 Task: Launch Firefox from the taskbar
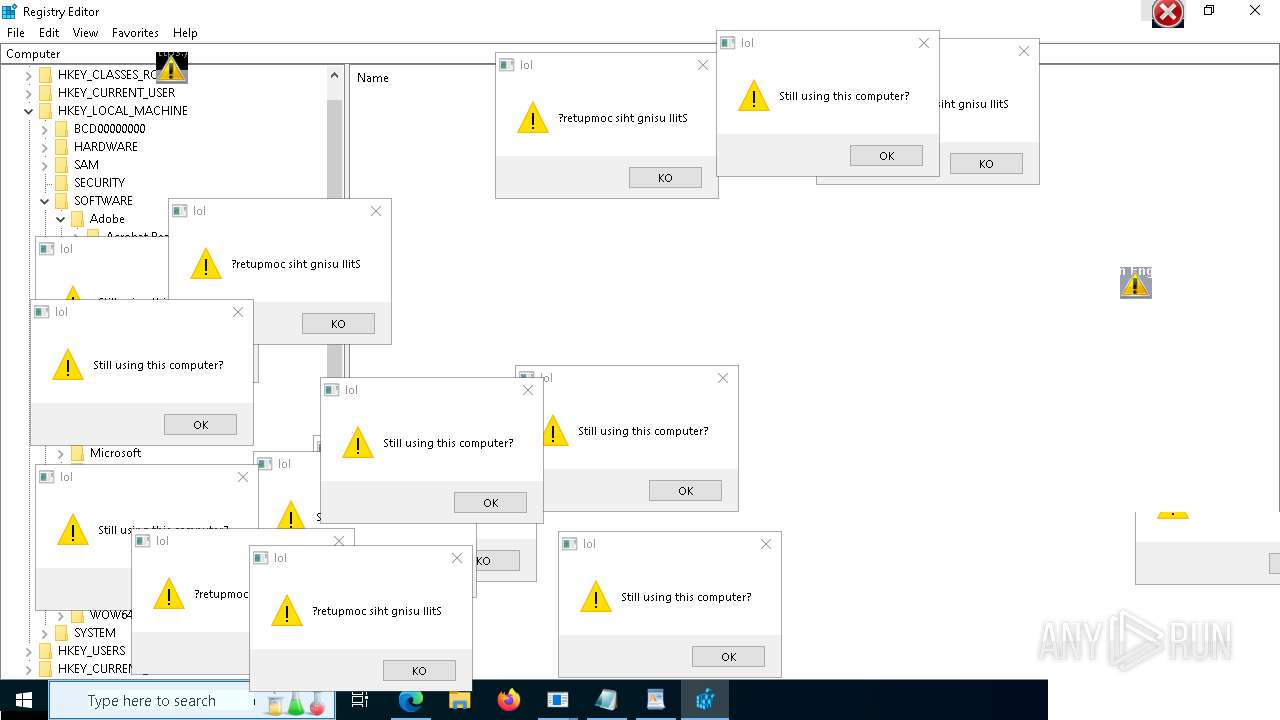tap(508, 700)
